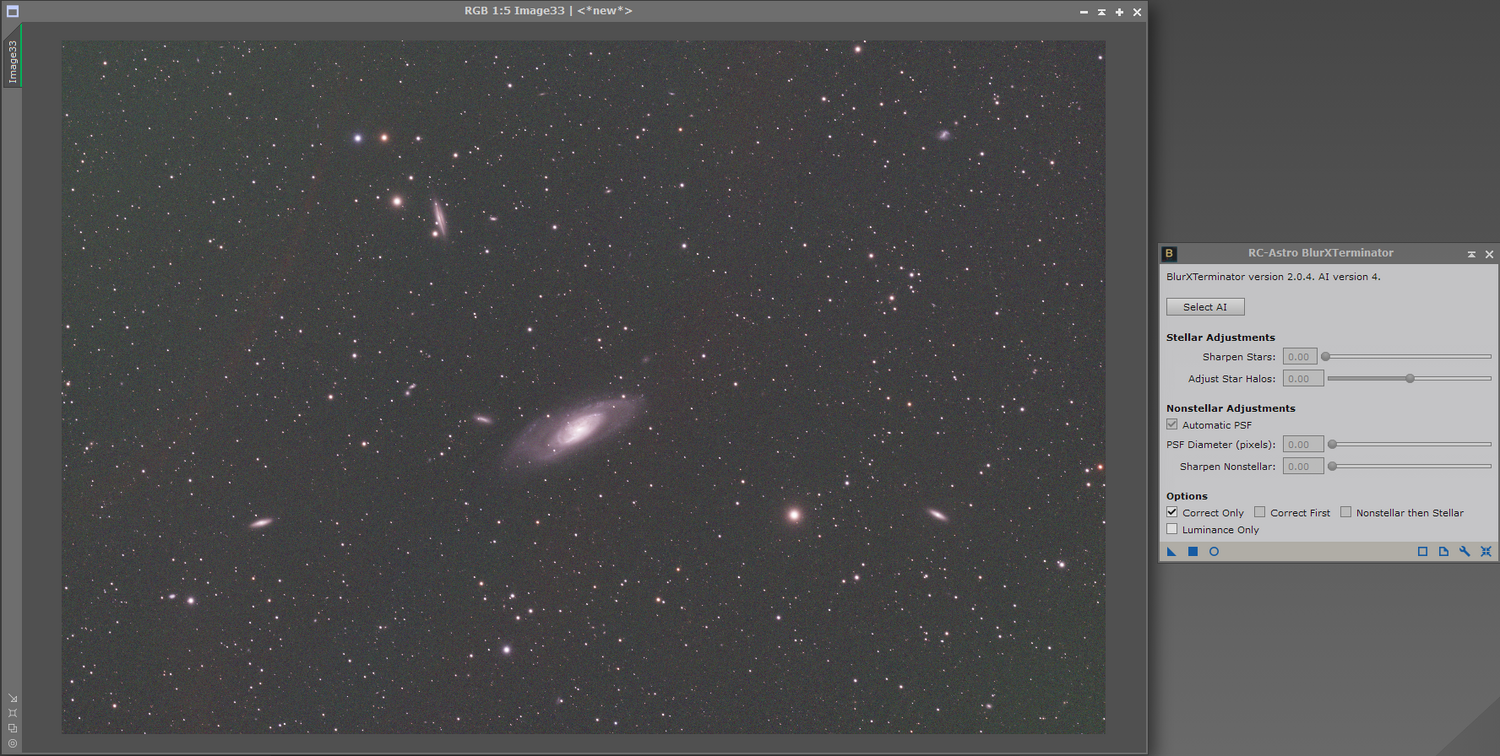
Task: Click the preferences wrench icon in BlurXTerminator
Action: [x=1464, y=552]
